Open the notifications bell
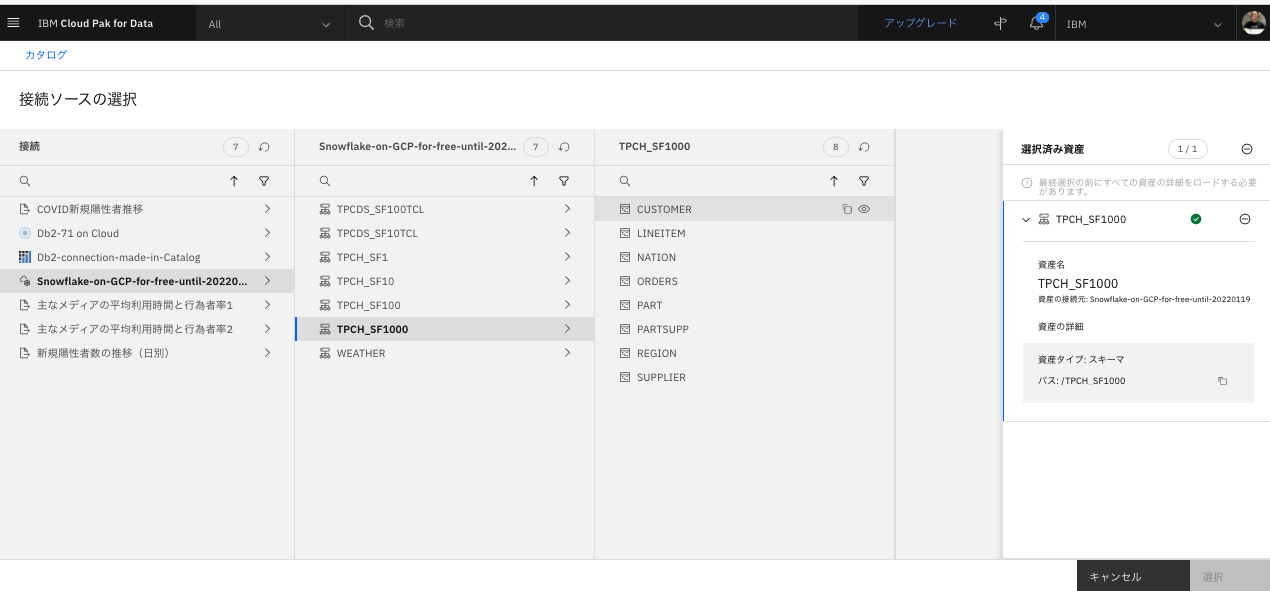Image resolution: width=1270 pixels, height=591 pixels. [x=1037, y=23]
